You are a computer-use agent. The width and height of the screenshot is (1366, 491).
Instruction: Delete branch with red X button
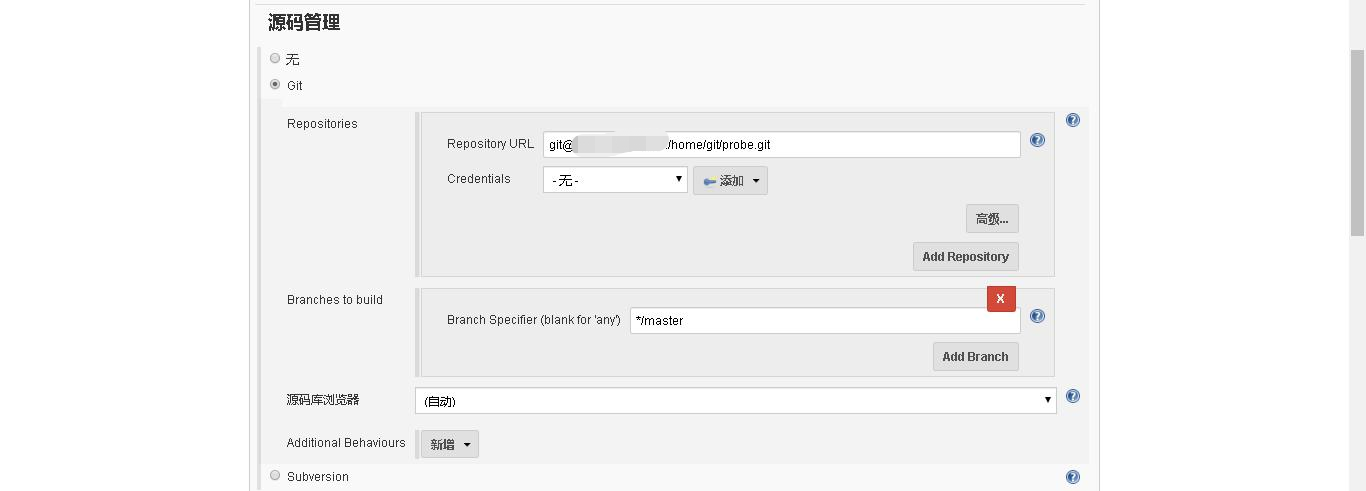pyautogui.click(x=1000, y=299)
